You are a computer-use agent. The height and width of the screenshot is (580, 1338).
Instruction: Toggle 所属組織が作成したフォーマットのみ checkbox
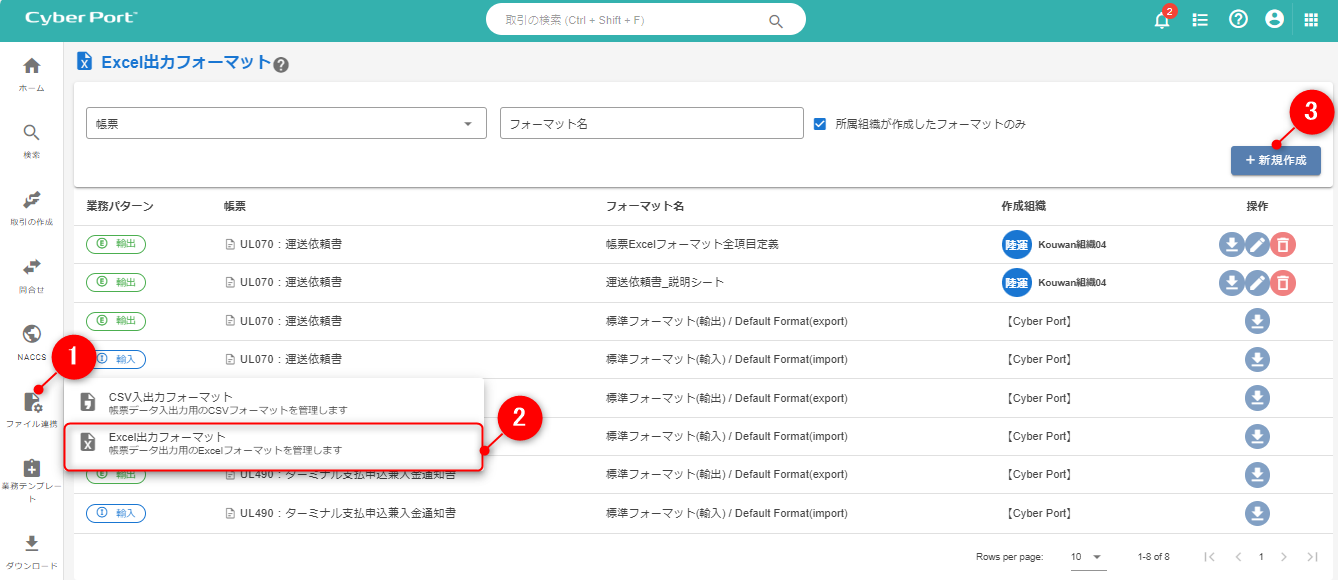[x=820, y=124]
